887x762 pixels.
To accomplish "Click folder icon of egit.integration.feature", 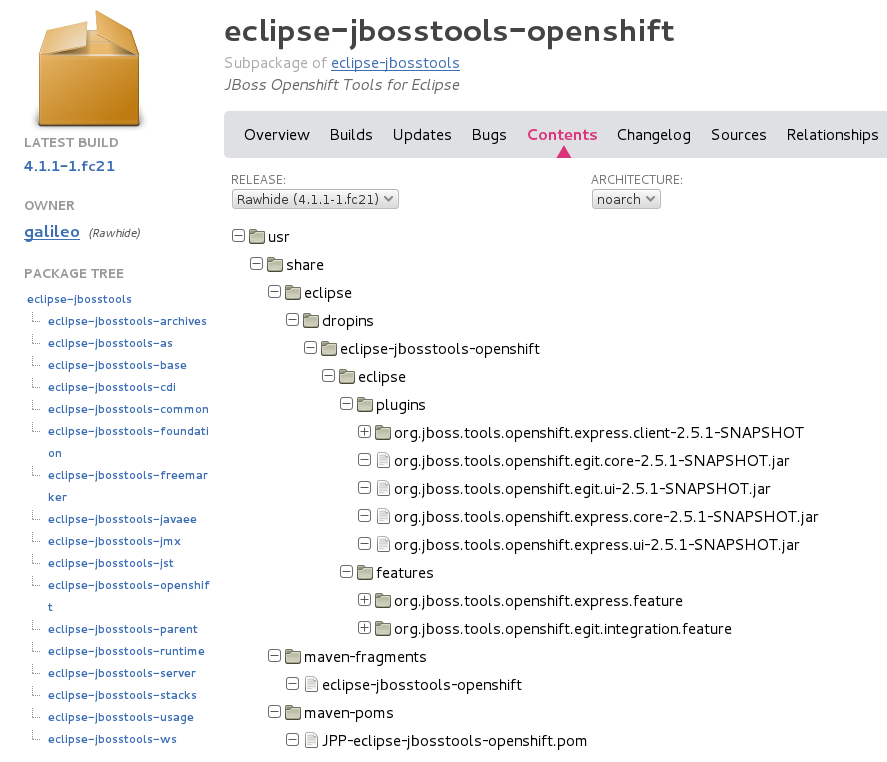I will 383,628.
